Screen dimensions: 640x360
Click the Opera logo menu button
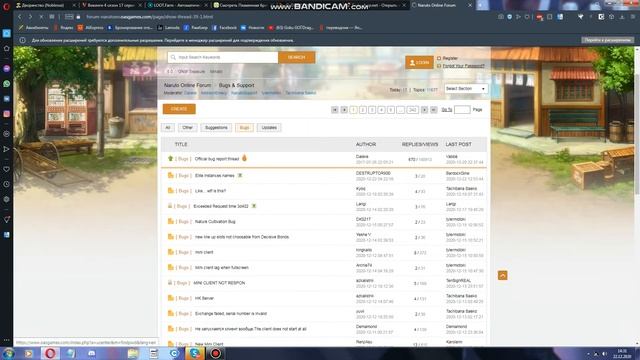click(x=6, y=6)
